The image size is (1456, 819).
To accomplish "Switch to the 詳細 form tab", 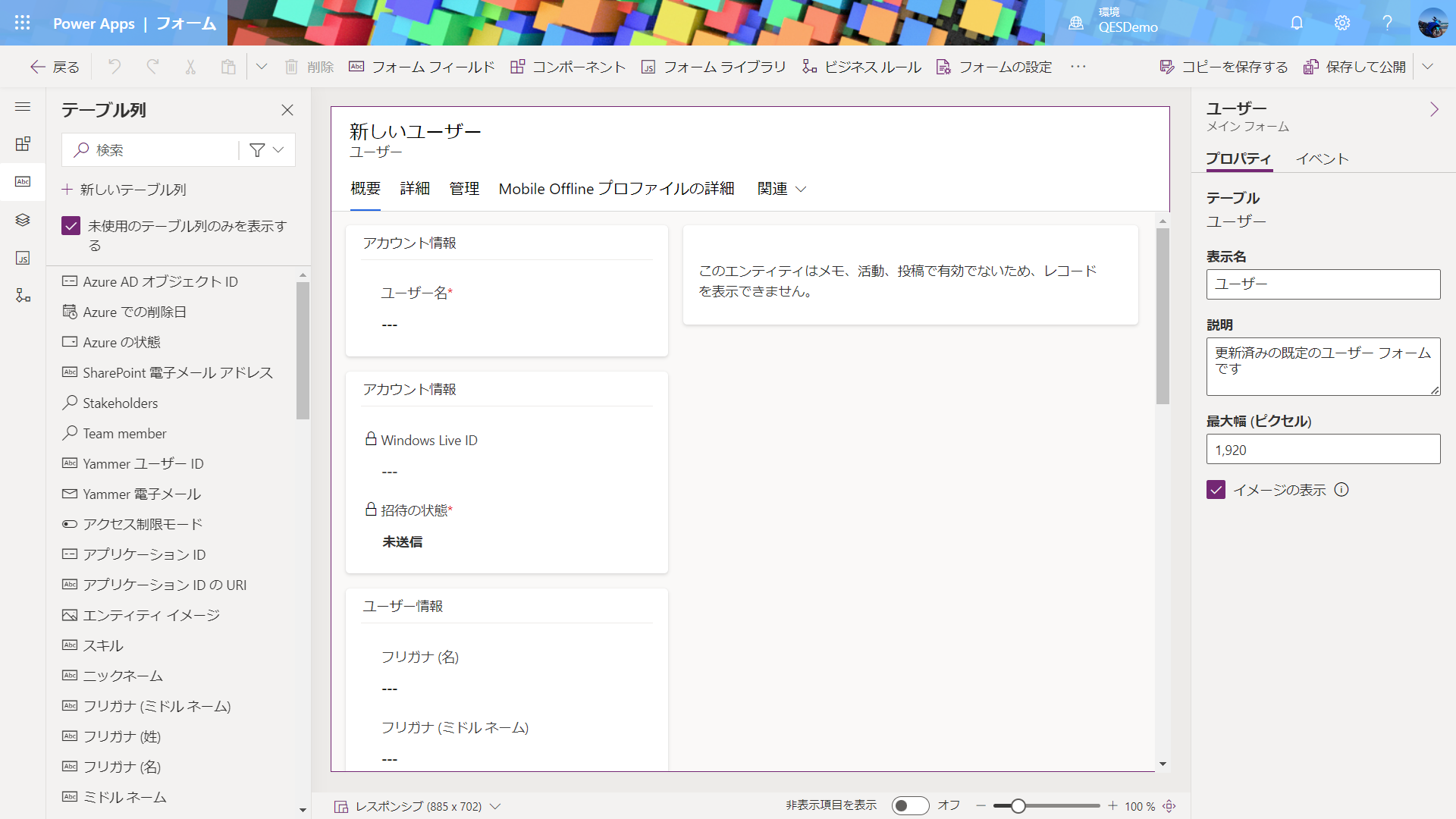I will [415, 189].
